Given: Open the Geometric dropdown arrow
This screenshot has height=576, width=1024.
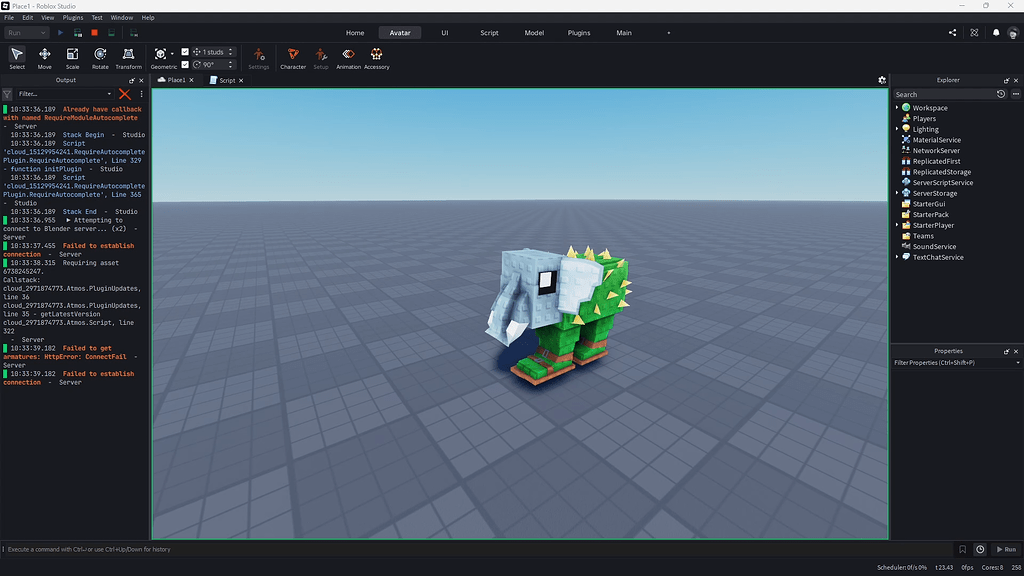Looking at the screenshot, I should pos(172,54).
